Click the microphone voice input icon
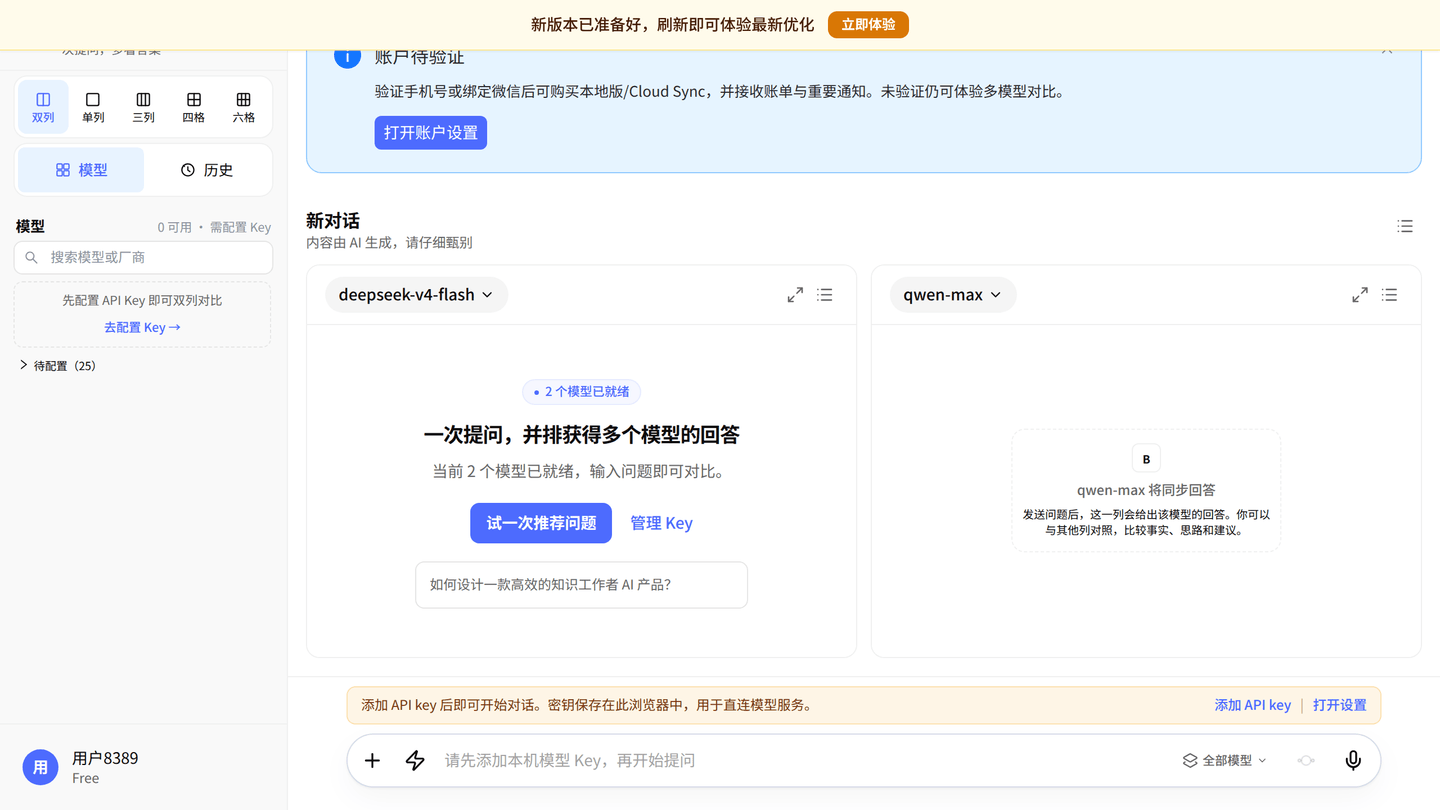 pyautogui.click(x=1353, y=761)
